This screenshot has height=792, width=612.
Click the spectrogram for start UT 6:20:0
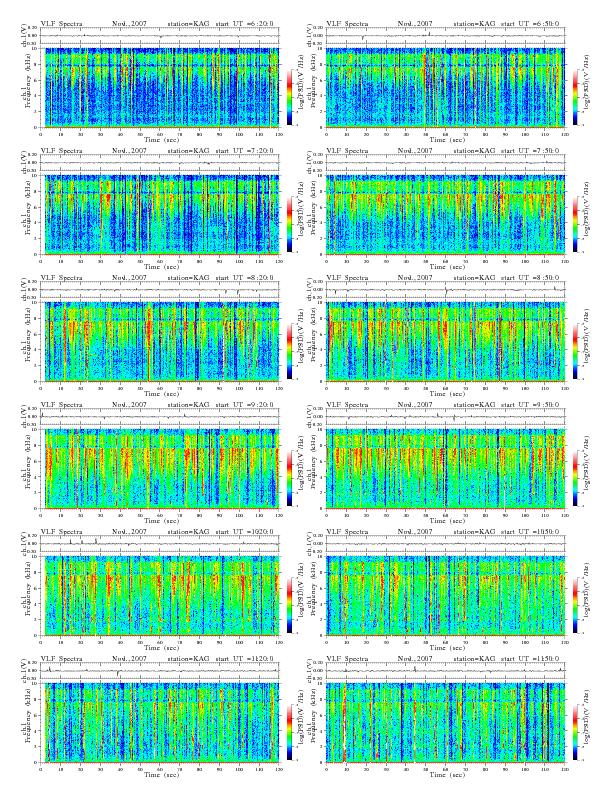(160, 87)
